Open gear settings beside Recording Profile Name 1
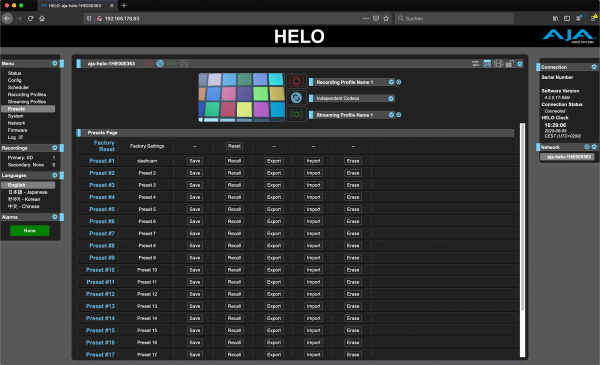600x365 pixels. 398,82
